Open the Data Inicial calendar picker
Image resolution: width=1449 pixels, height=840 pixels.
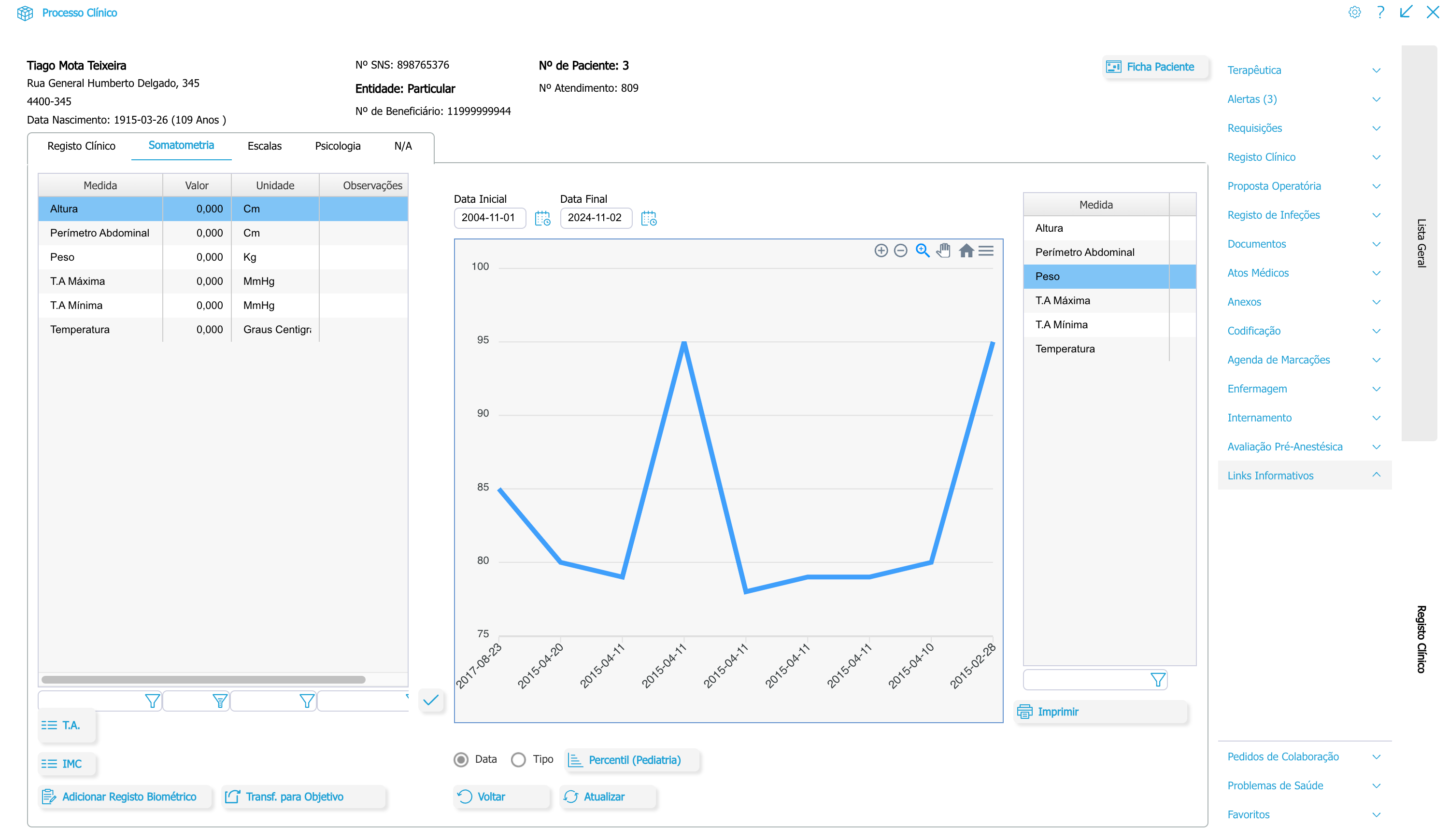542,218
